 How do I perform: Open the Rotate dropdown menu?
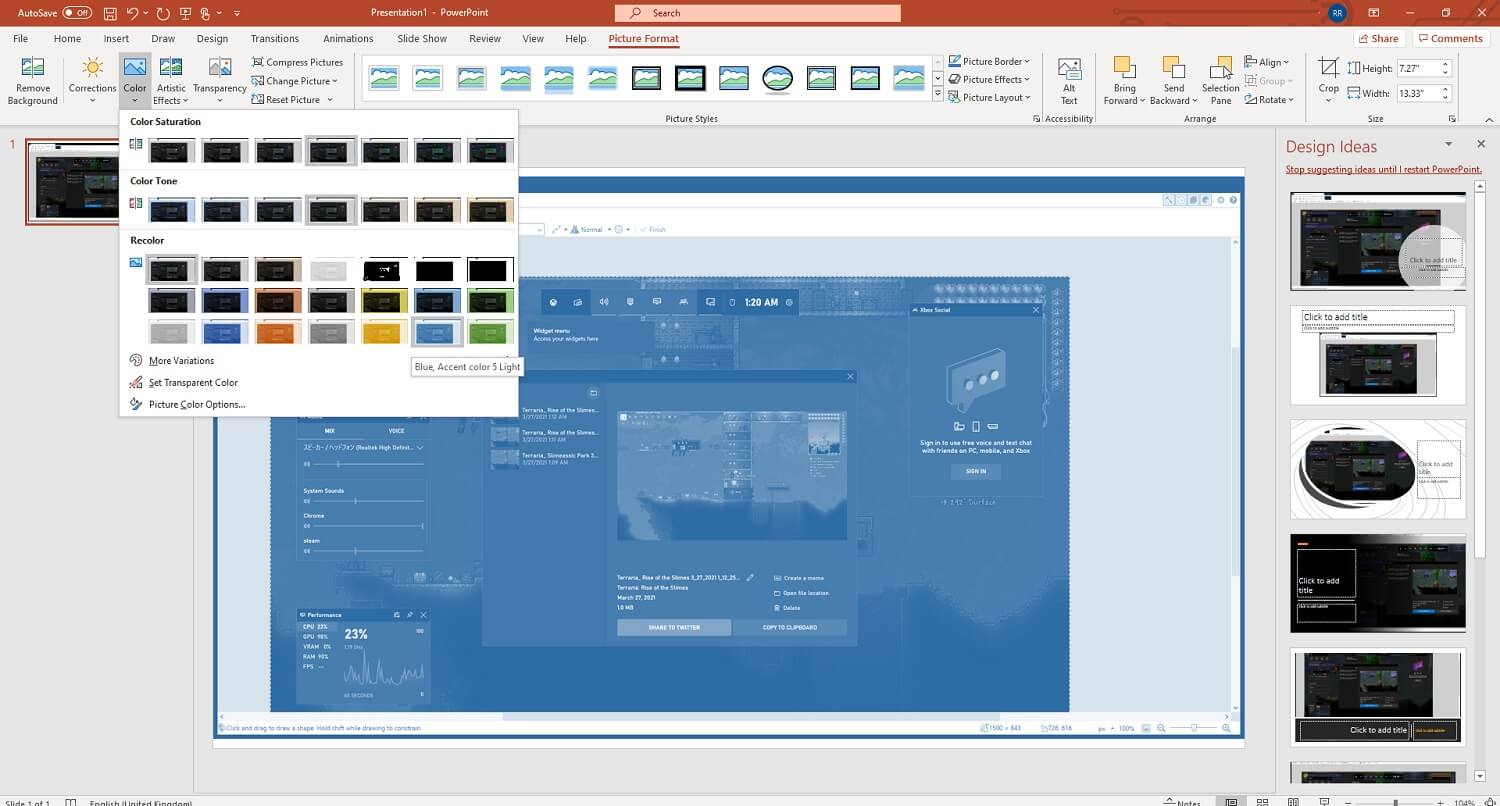[x=1269, y=99]
